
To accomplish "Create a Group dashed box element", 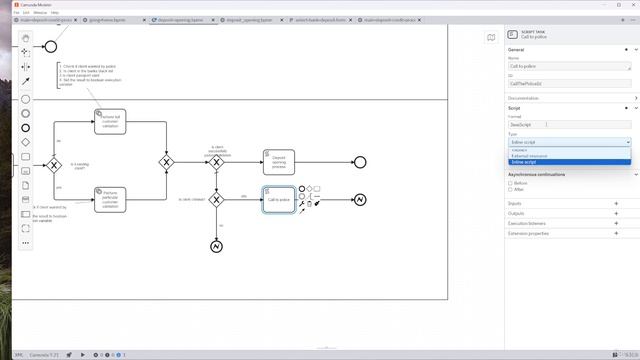I will click(x=25, y=229).
